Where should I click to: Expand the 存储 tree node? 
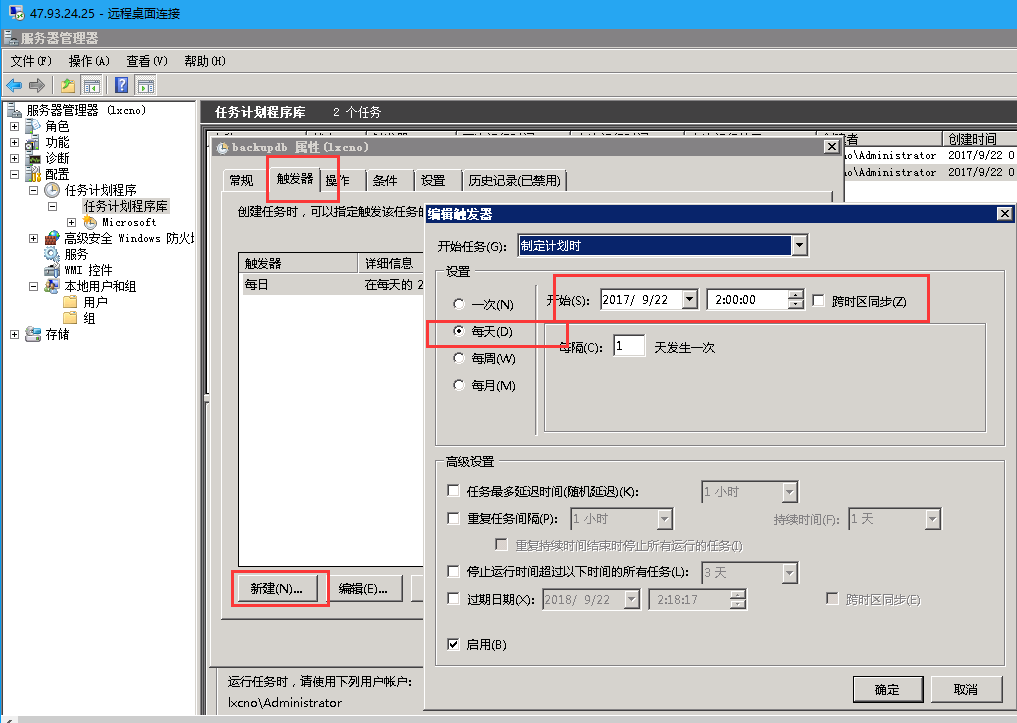pyautogui.click(x=13, y=335)
